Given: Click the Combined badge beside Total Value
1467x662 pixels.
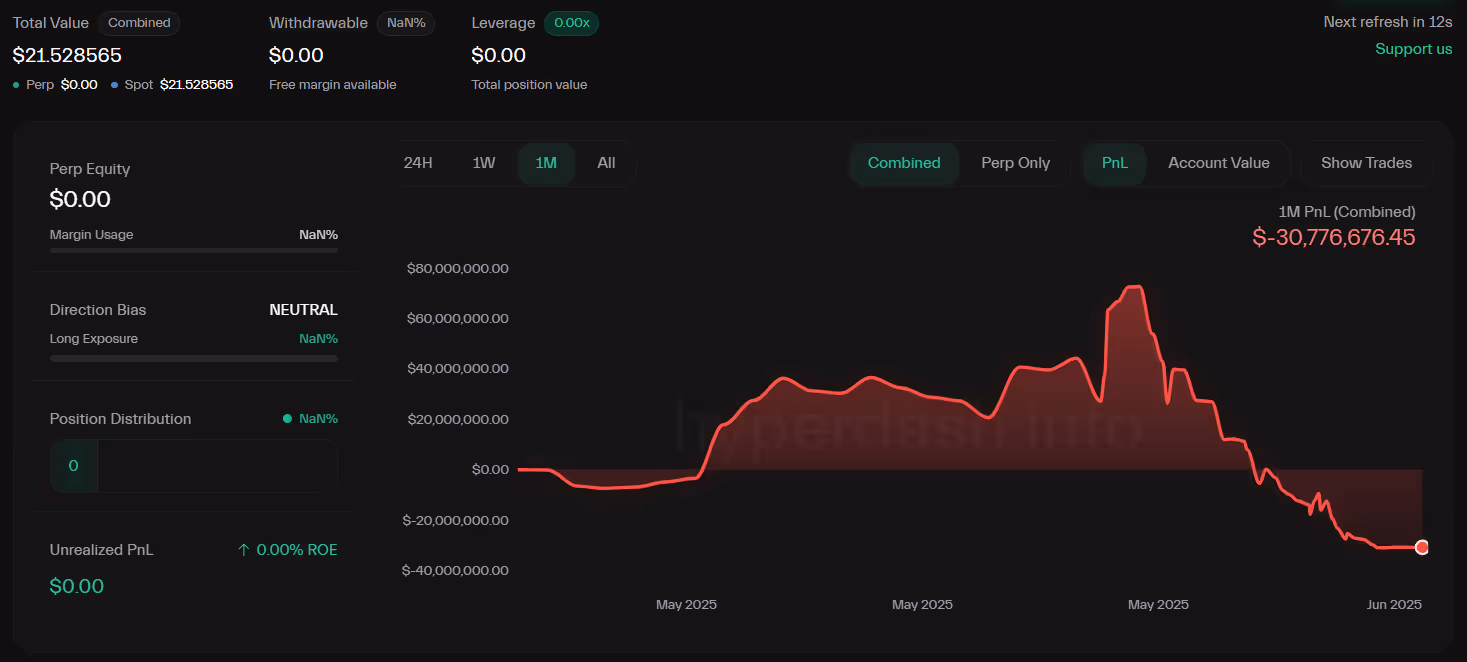Looking at the screenshot, I should point(139,22).
